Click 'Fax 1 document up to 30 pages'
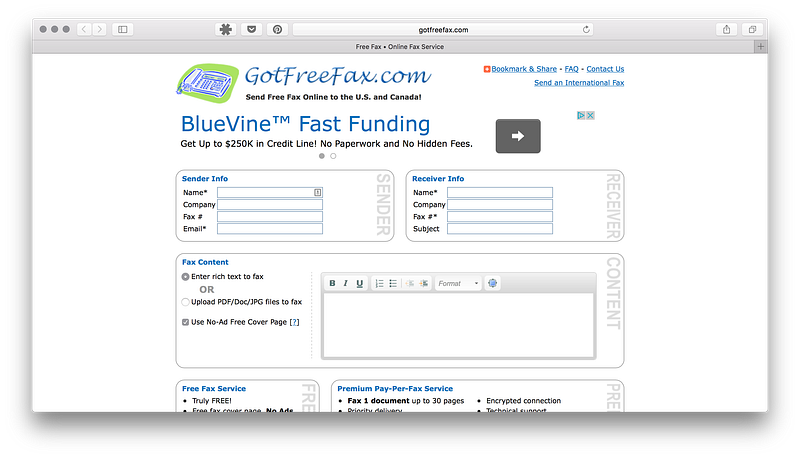Image resolution: width=800 pixels, height=458 pixels. pos(406,401)
